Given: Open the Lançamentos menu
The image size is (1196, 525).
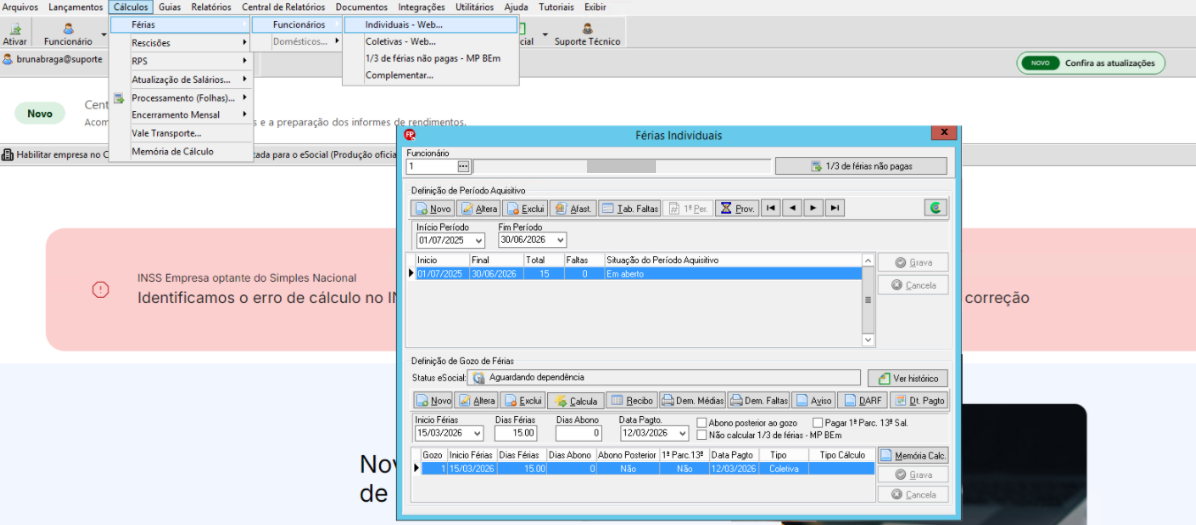Looking at the screenshot, I should (75, 7).
